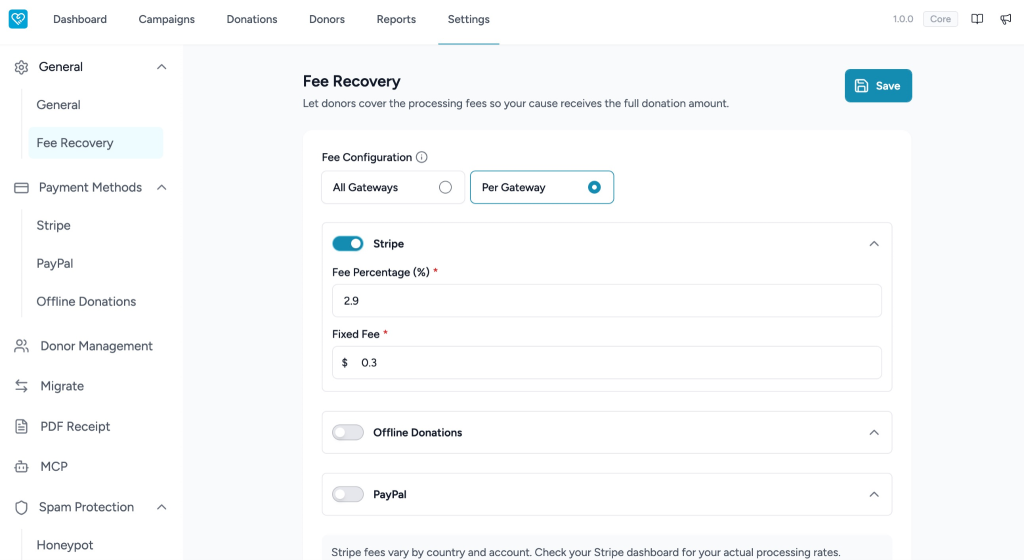Focus the Fee Percentage input field
The image size is (1024, 560).
[x=607, y=301]
